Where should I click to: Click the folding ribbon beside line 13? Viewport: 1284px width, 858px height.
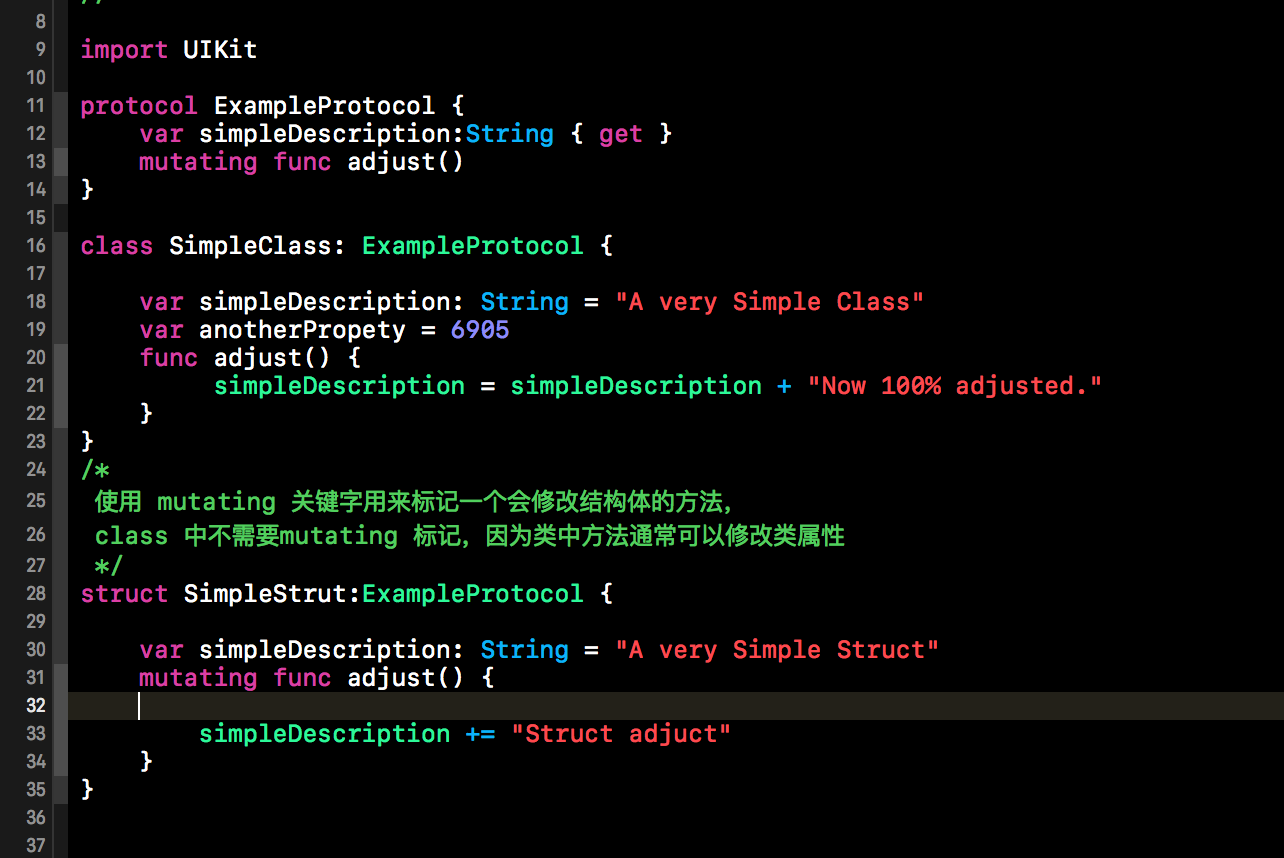coord(61,161)
